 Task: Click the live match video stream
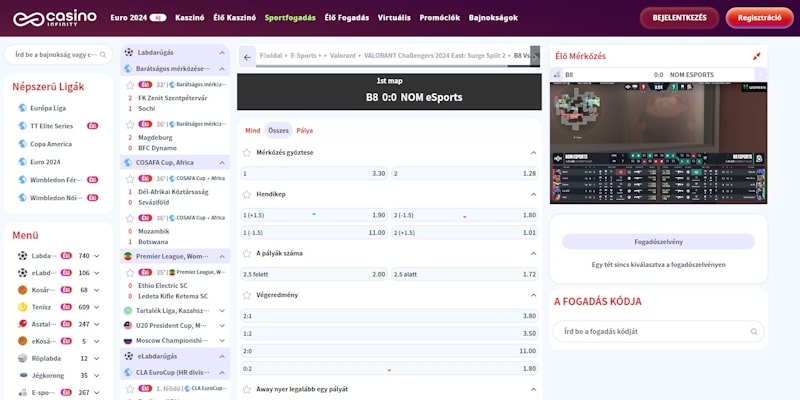[x=658, y=143]
